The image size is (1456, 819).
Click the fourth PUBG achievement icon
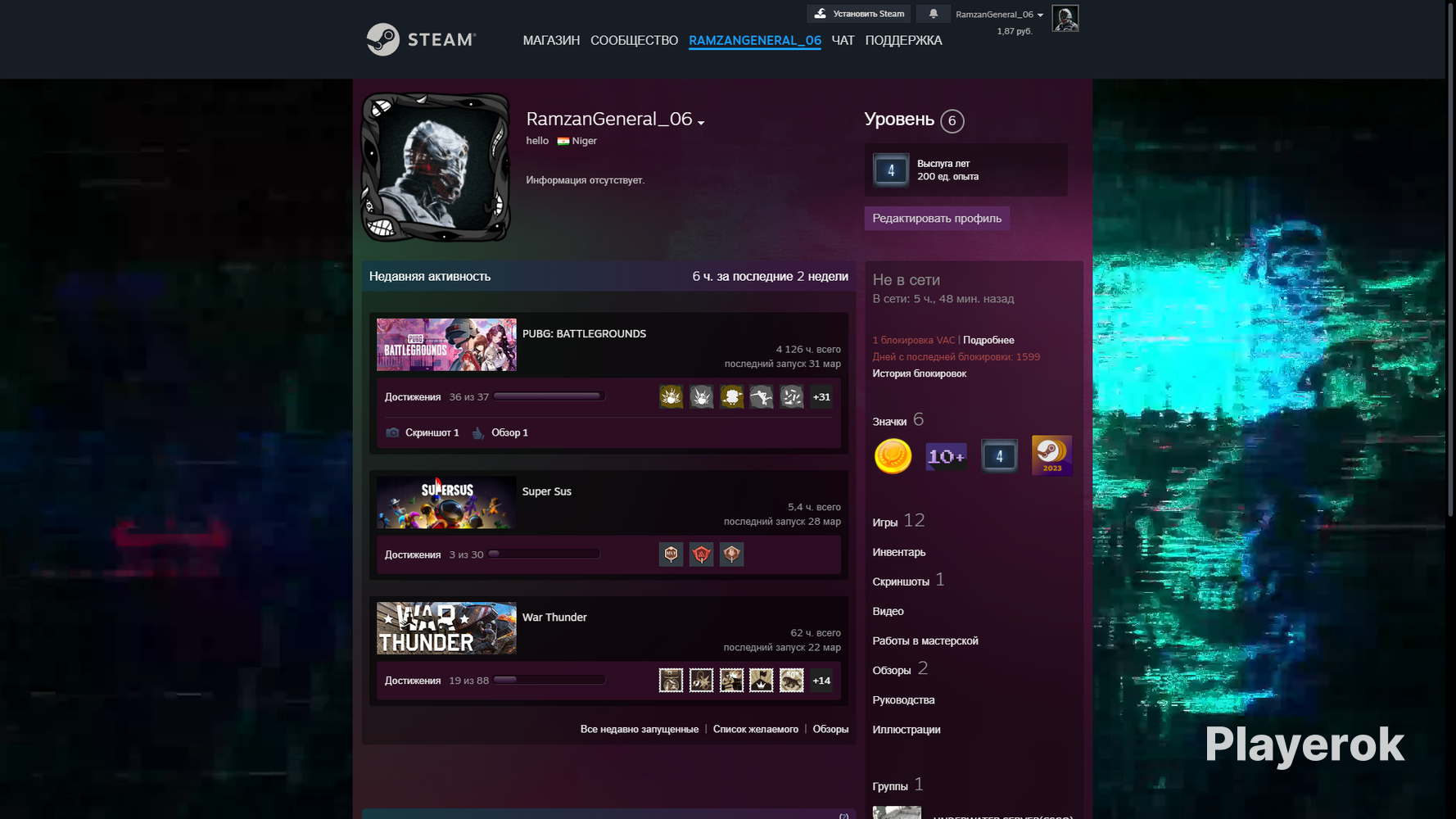click(x=761, y=397)
